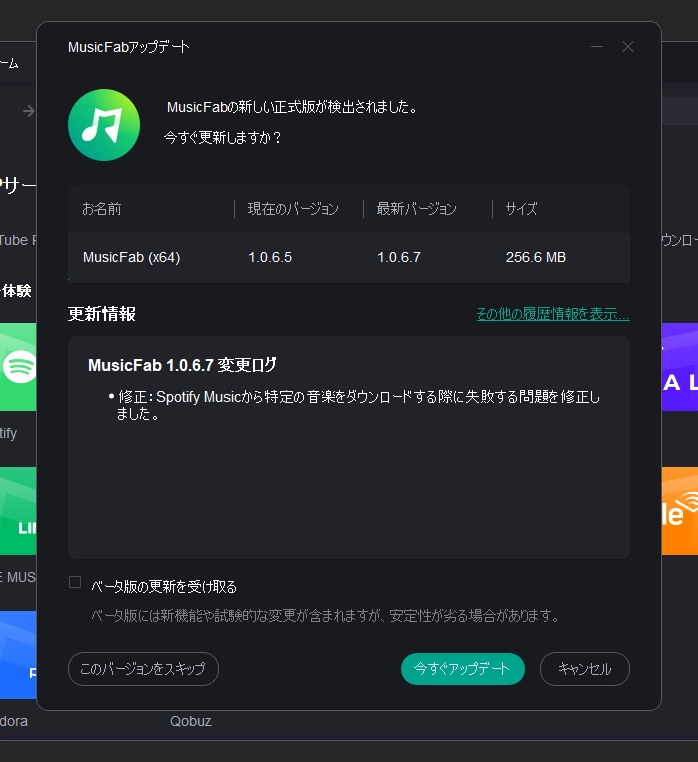The height and width of the screenshot is (762, 698).
Task: Click the MusicFab music note logo
Action: tap(104, 125)
